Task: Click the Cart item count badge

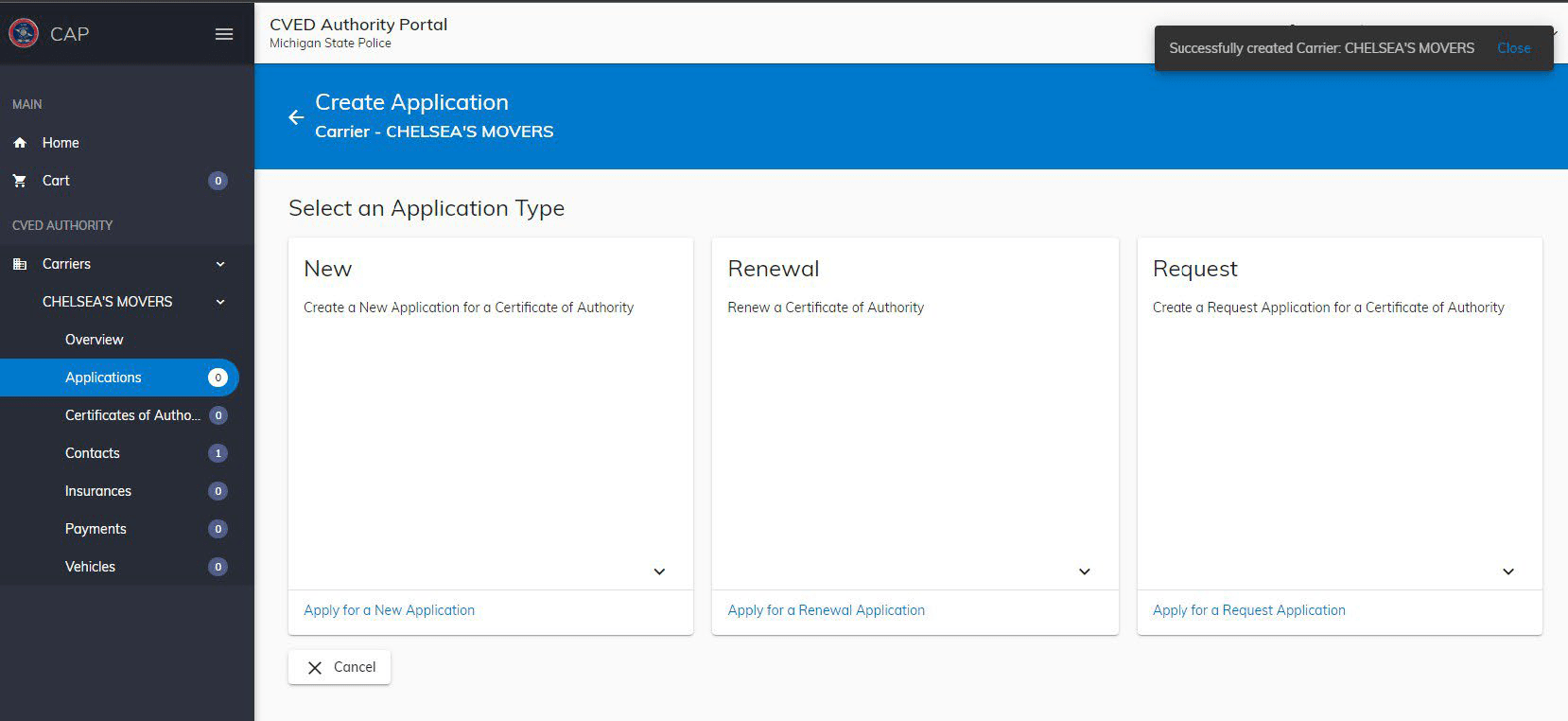Action: [218, 181]
